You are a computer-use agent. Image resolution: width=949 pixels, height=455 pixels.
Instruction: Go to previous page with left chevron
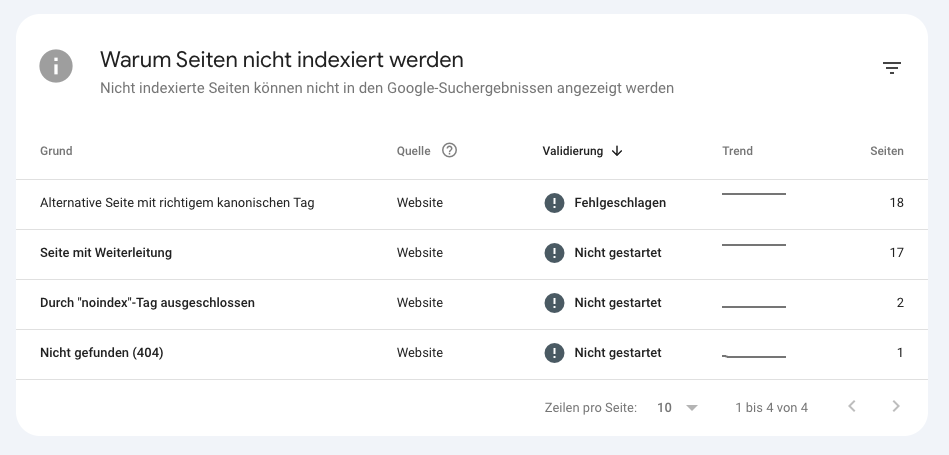click(852, 406)
